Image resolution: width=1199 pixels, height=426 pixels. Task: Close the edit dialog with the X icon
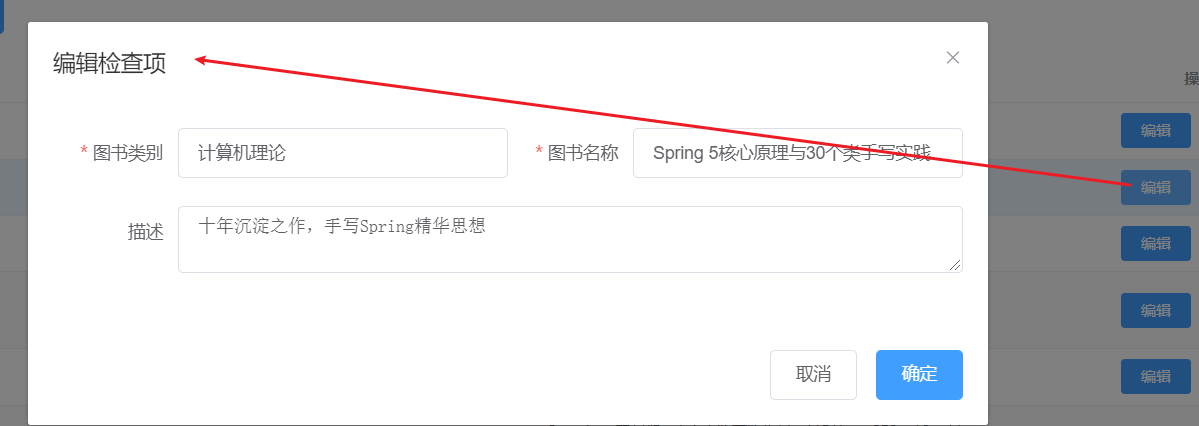tap(953, 58)
